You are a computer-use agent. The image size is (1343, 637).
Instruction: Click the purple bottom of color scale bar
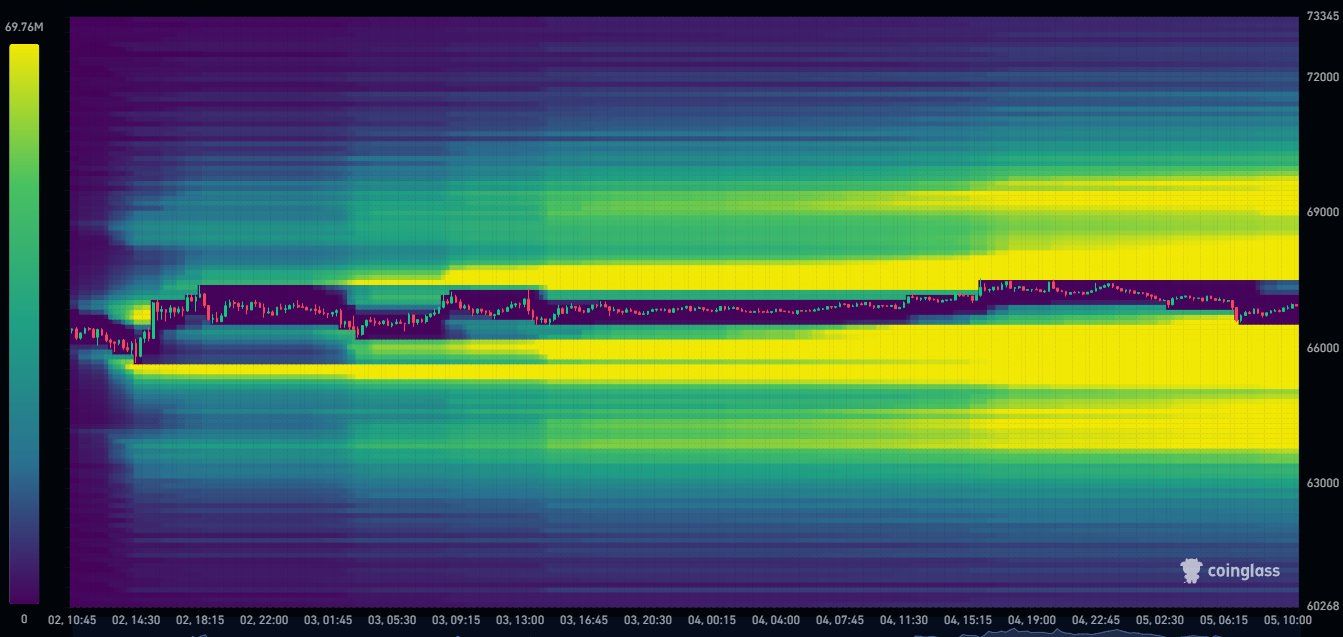pyautogui.click(x=24, y=590)
